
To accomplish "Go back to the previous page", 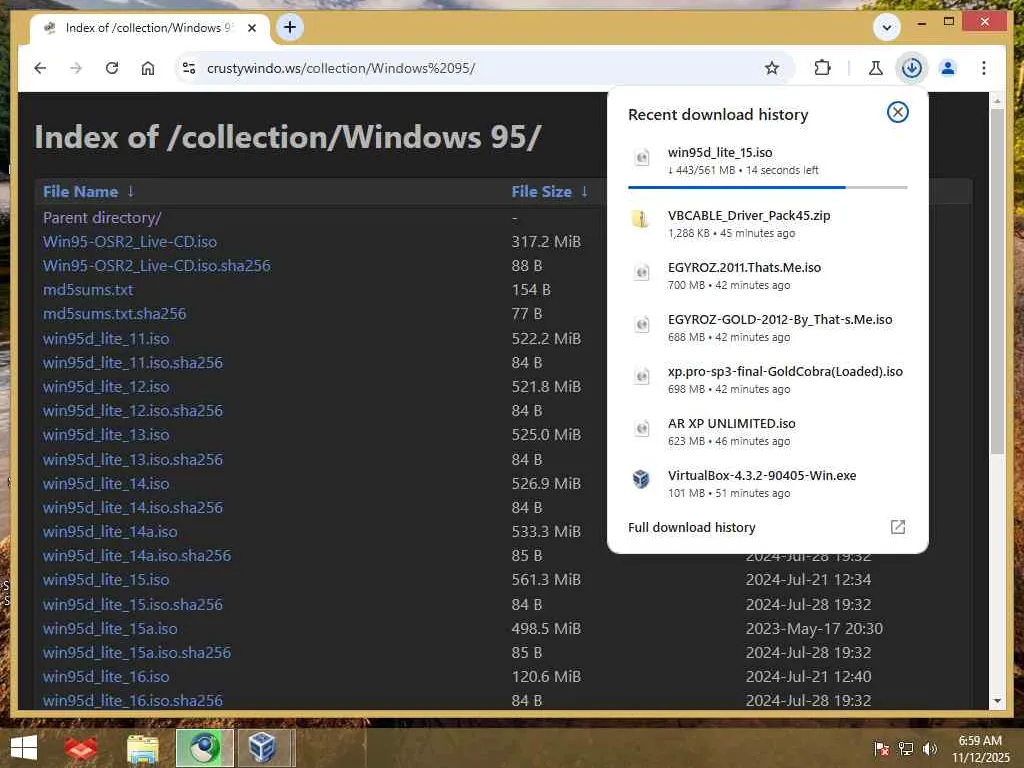I will [40, 68].
